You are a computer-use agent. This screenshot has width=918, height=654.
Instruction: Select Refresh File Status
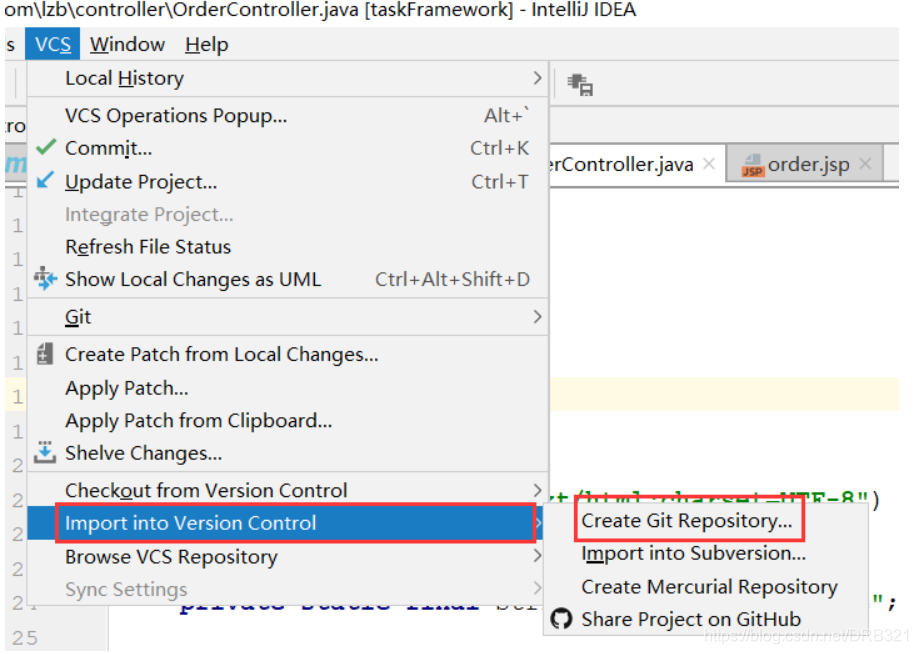pyautogui.click(x=287, y=246)
